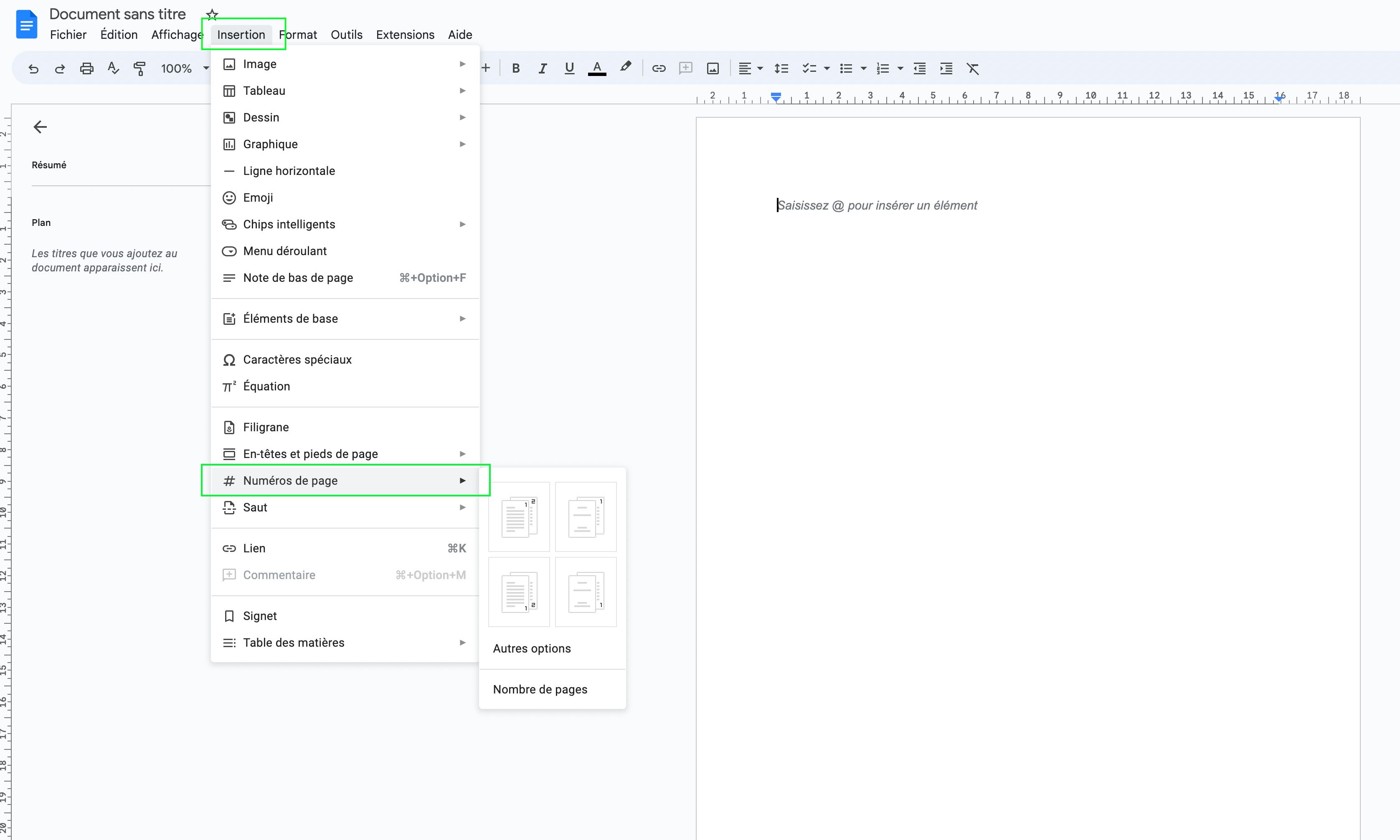Open the highlight color tool
This screenshot has height=840, width=1400.
coord(625,68)
